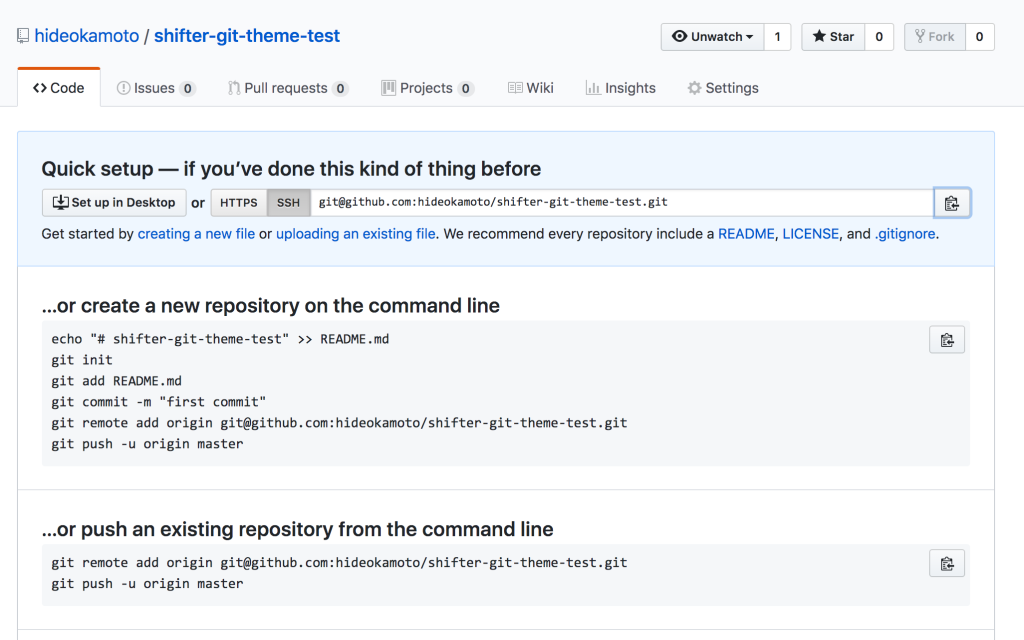The height and width of the screenshot is (640, 1024).
Task: Go to the Projects tab
Action: coord(427,88)
